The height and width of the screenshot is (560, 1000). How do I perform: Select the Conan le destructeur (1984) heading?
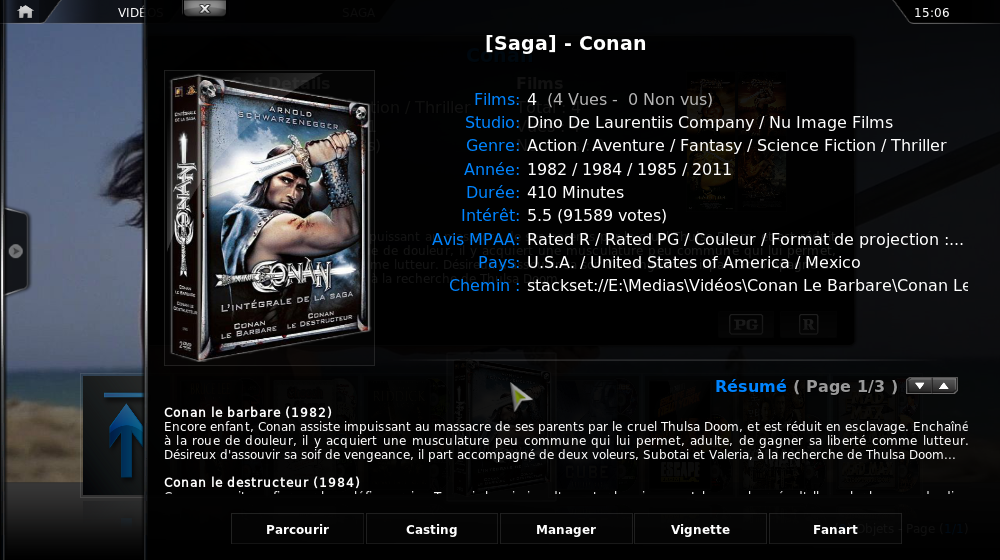point(262,482)
